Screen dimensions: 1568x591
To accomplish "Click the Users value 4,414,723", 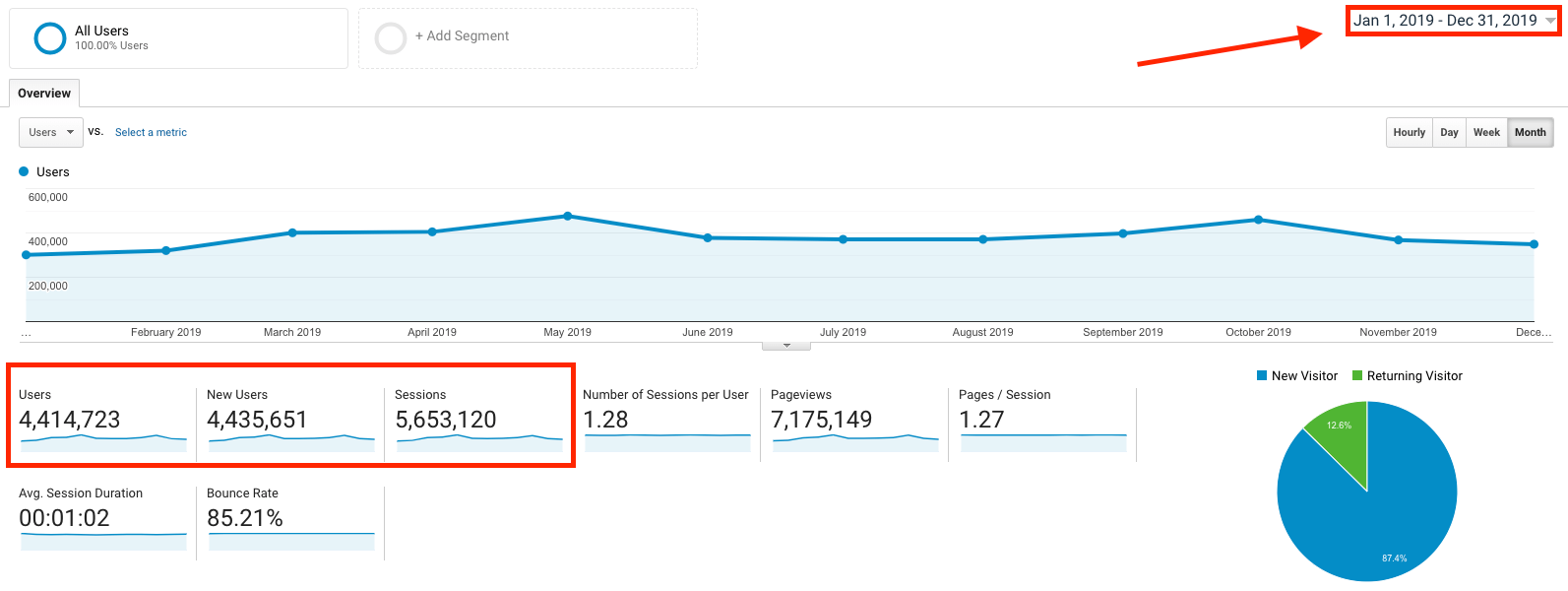I will click(x=70, y=420).
